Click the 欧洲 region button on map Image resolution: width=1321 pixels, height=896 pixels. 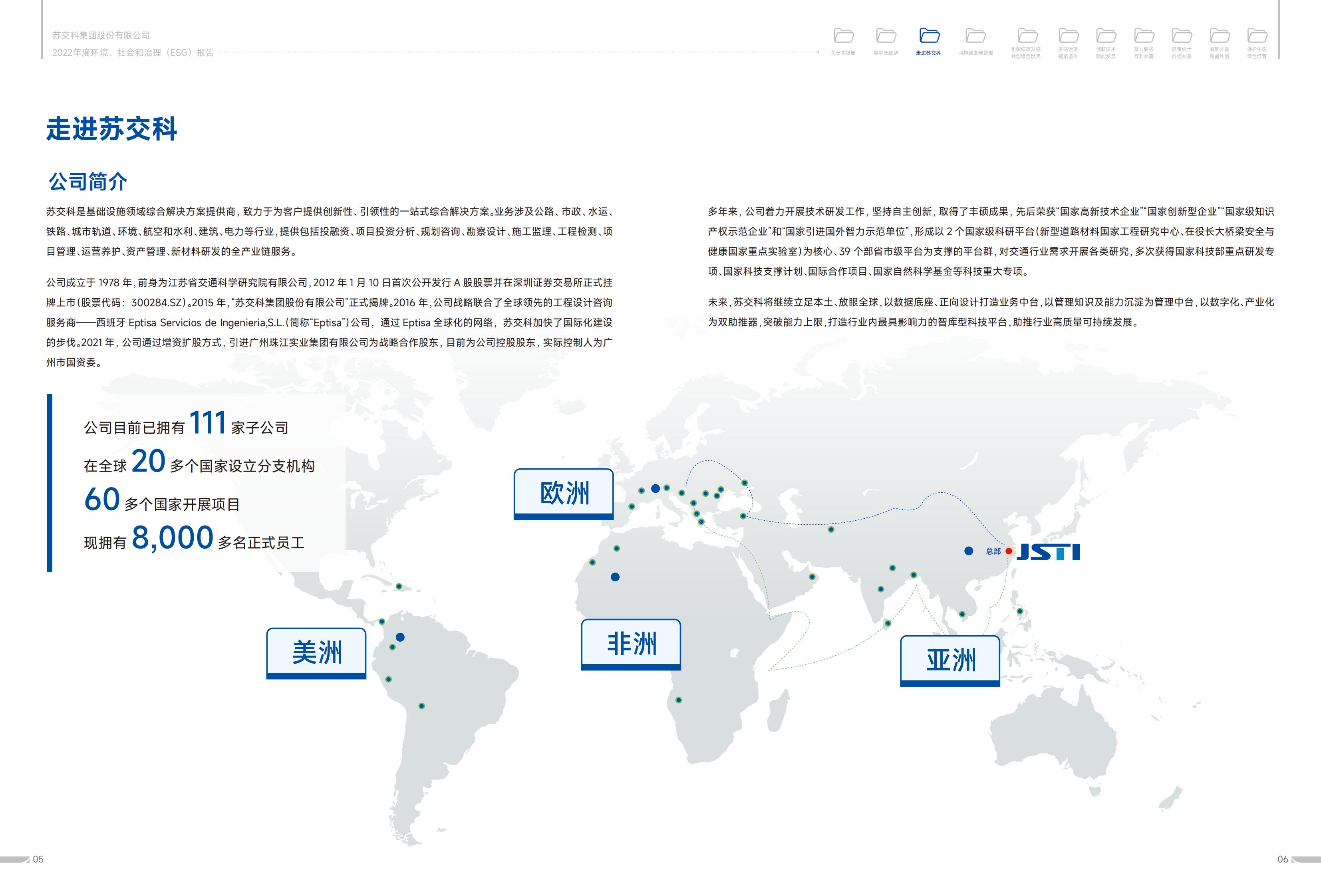[x=563, y=493]
